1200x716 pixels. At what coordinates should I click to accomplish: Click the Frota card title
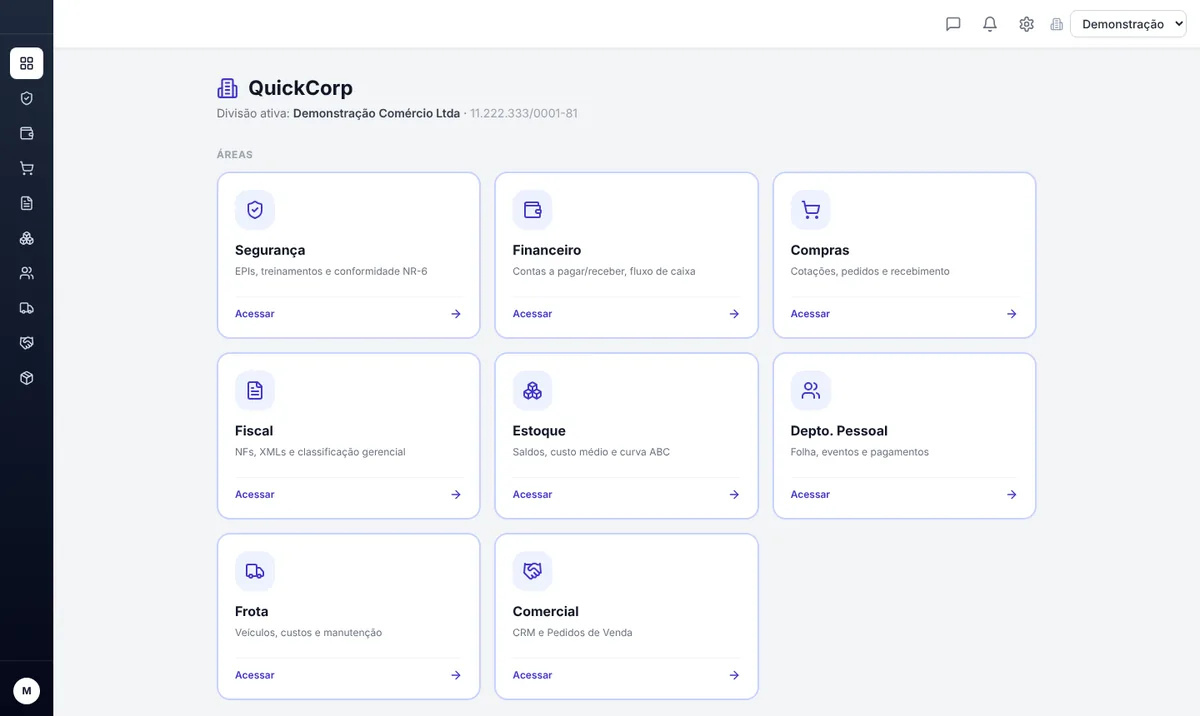coord(252,611)
